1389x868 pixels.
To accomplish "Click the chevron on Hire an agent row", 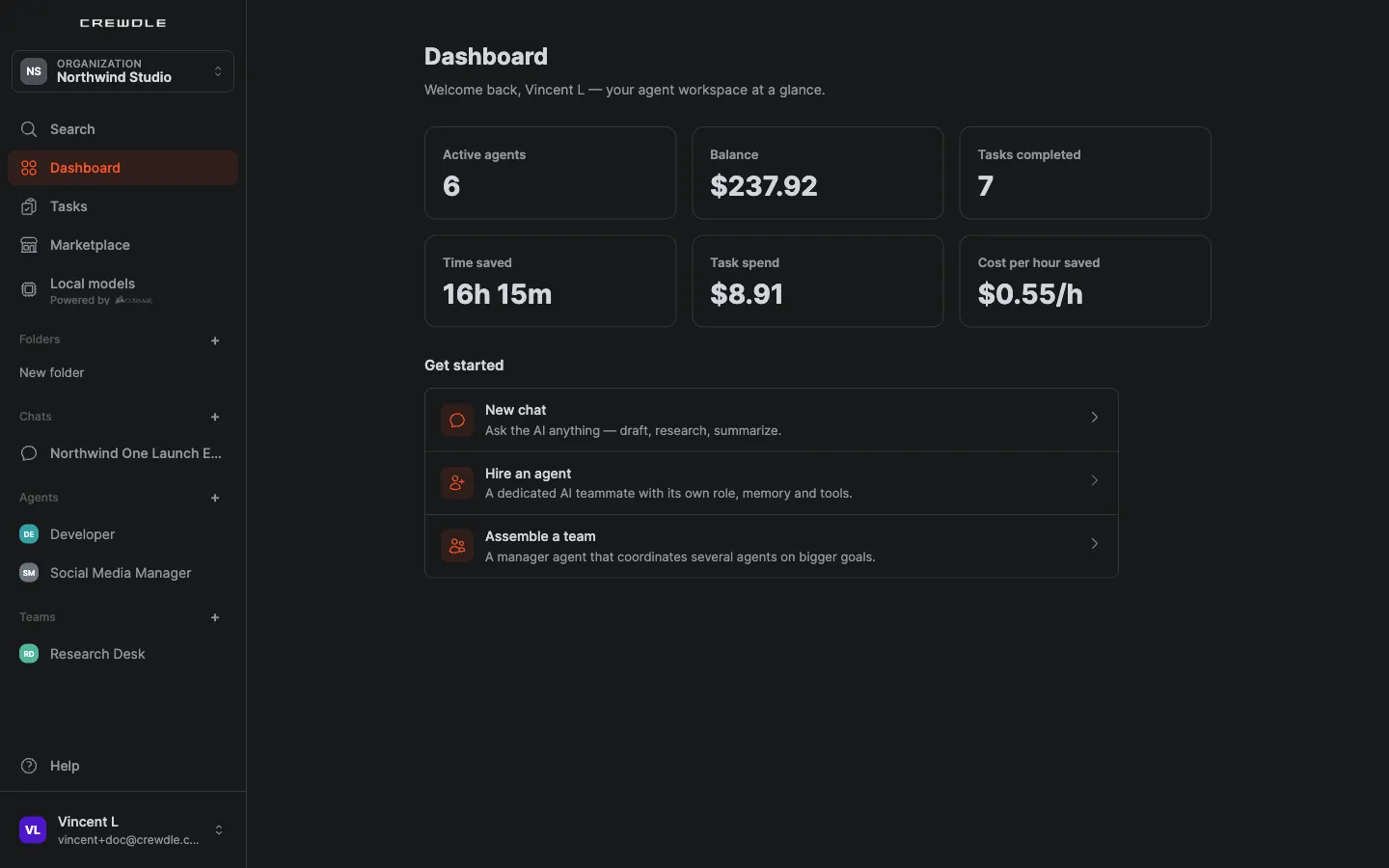I will [x=1095, y=480].
